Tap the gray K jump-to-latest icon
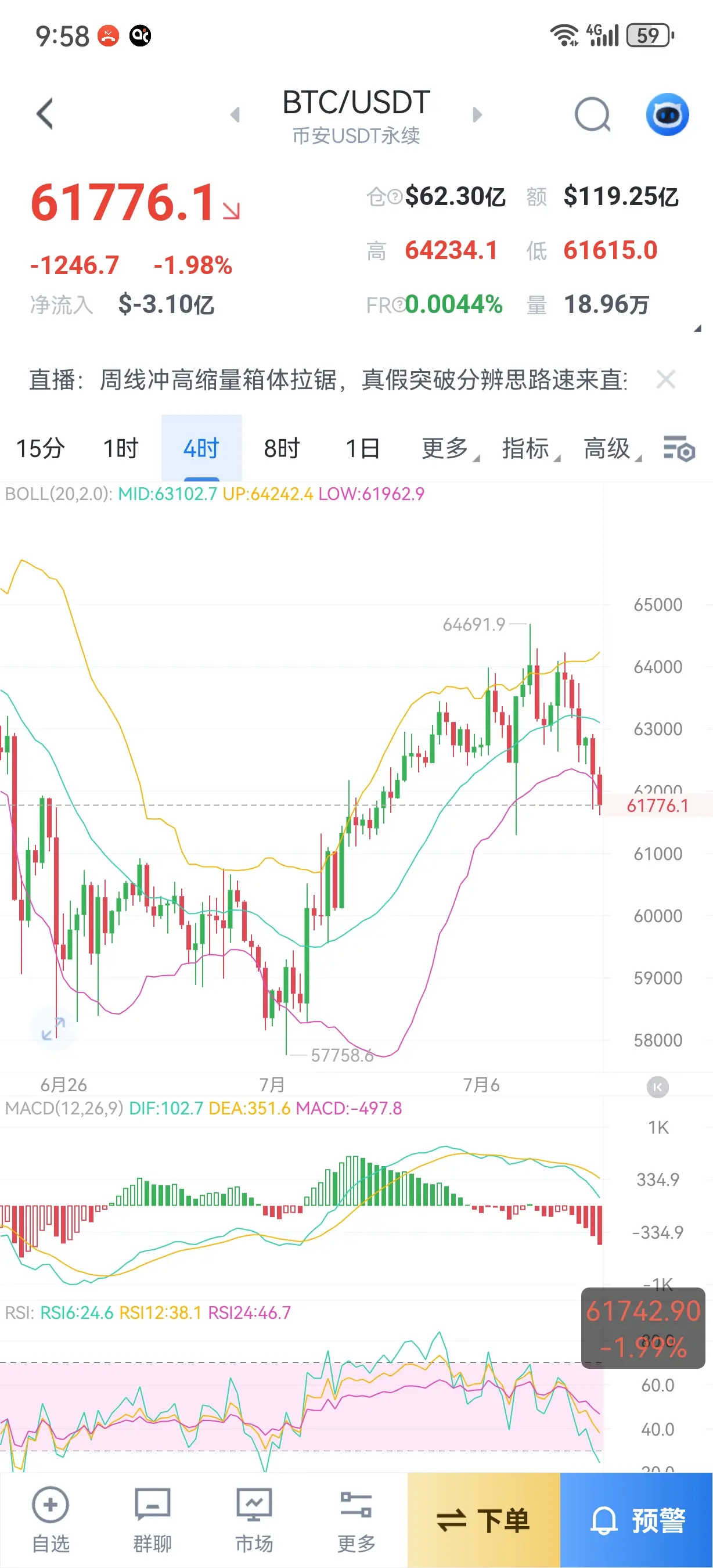This screenshot has height=1568, width=713. click(x=657, y=1087)
